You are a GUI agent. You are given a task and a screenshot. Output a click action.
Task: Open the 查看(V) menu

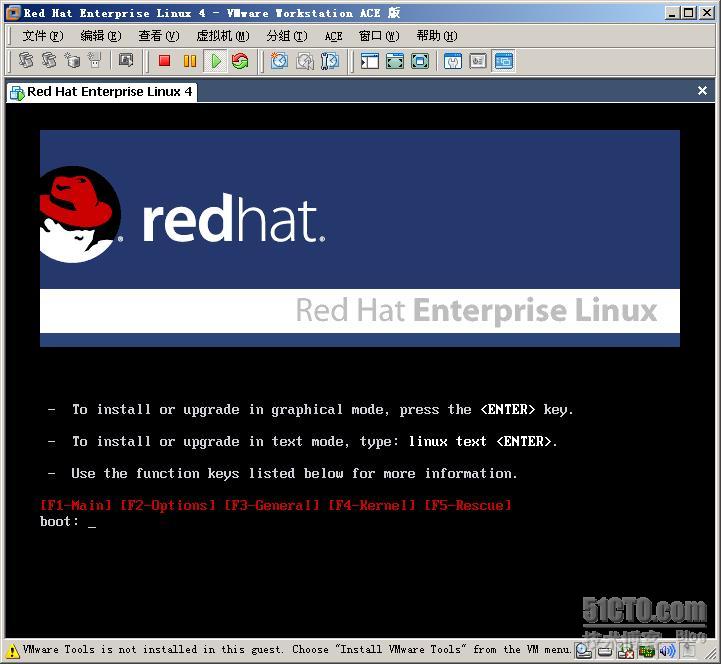coord(159,36)
